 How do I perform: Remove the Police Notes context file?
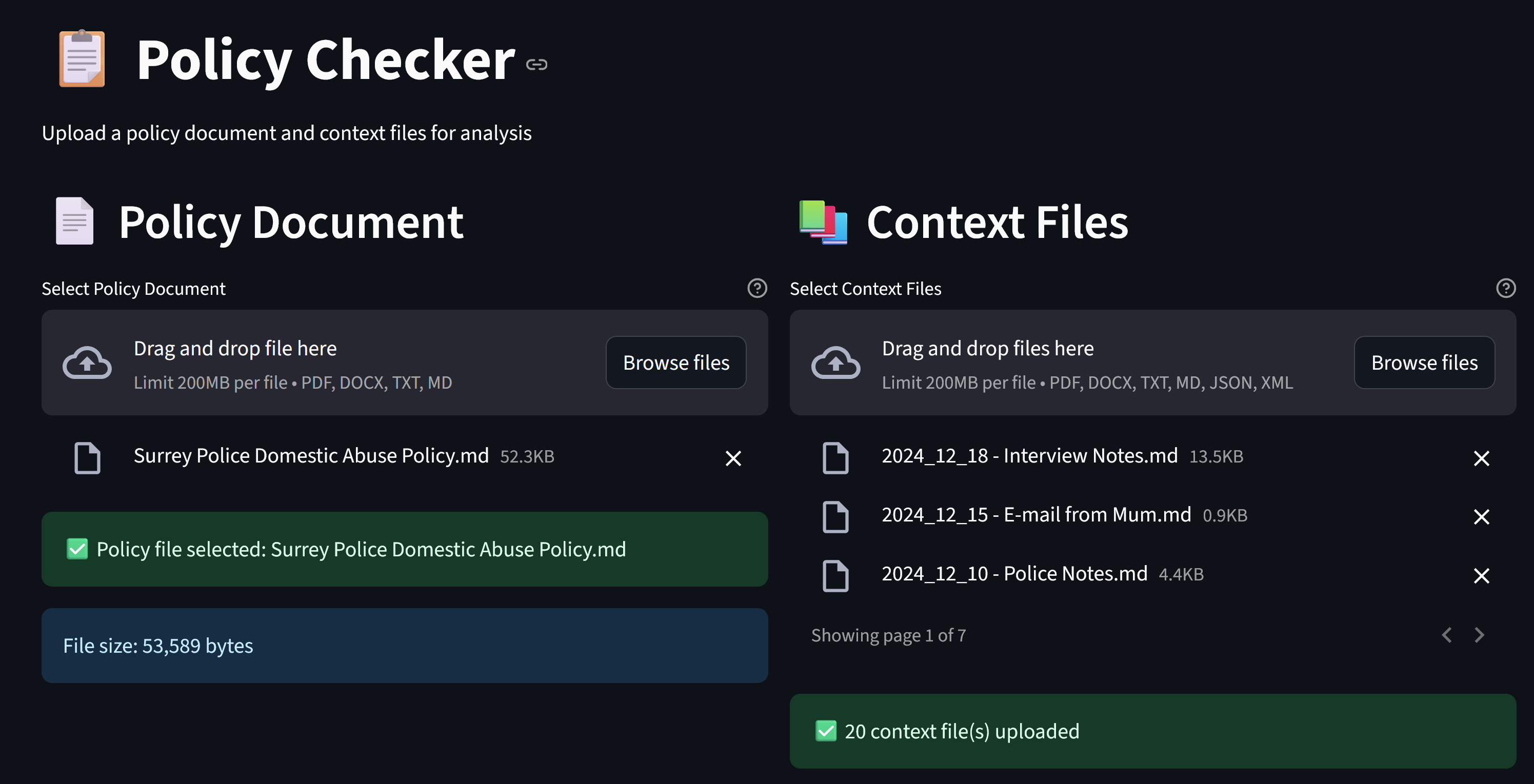(x=1482, y=576)
